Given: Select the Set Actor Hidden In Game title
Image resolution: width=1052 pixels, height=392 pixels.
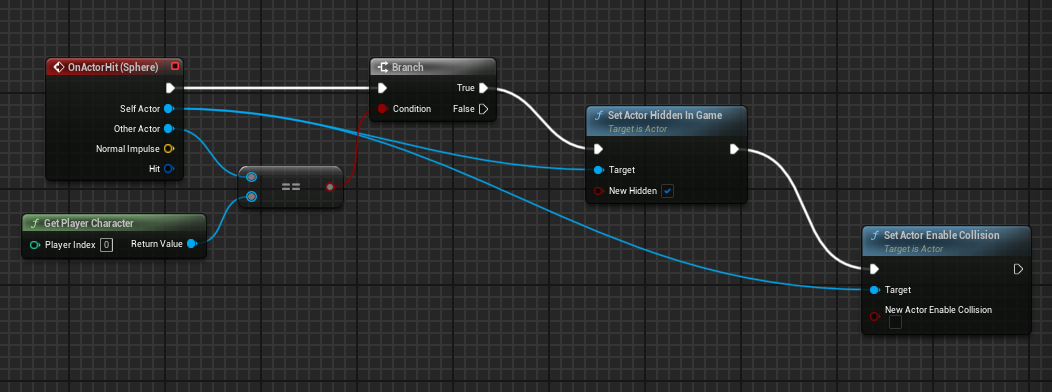Looking at the screenshot, I should pyautogui.click(x=665, y=115).
